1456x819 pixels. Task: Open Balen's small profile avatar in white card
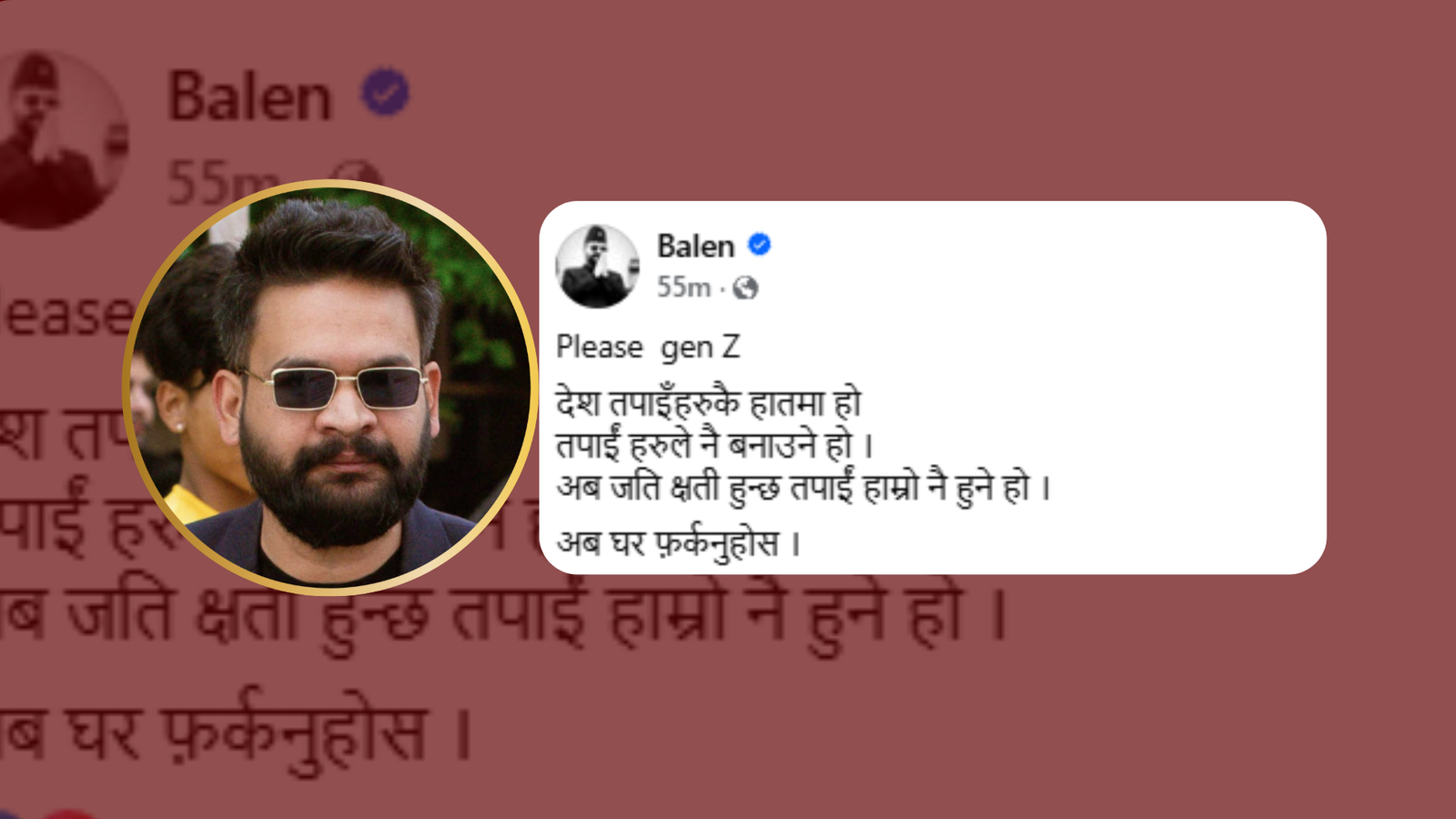[x=597, y=266]
